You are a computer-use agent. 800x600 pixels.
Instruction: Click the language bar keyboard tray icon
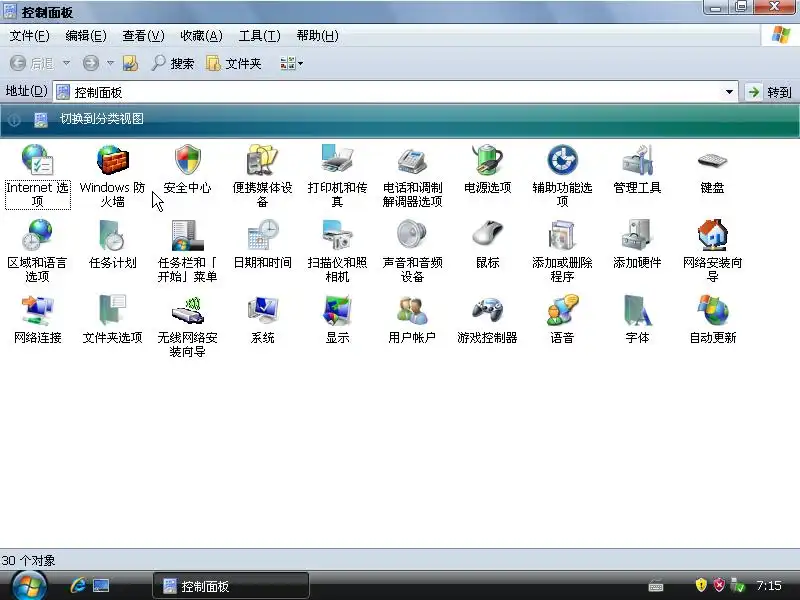click(x=656, y=587)
